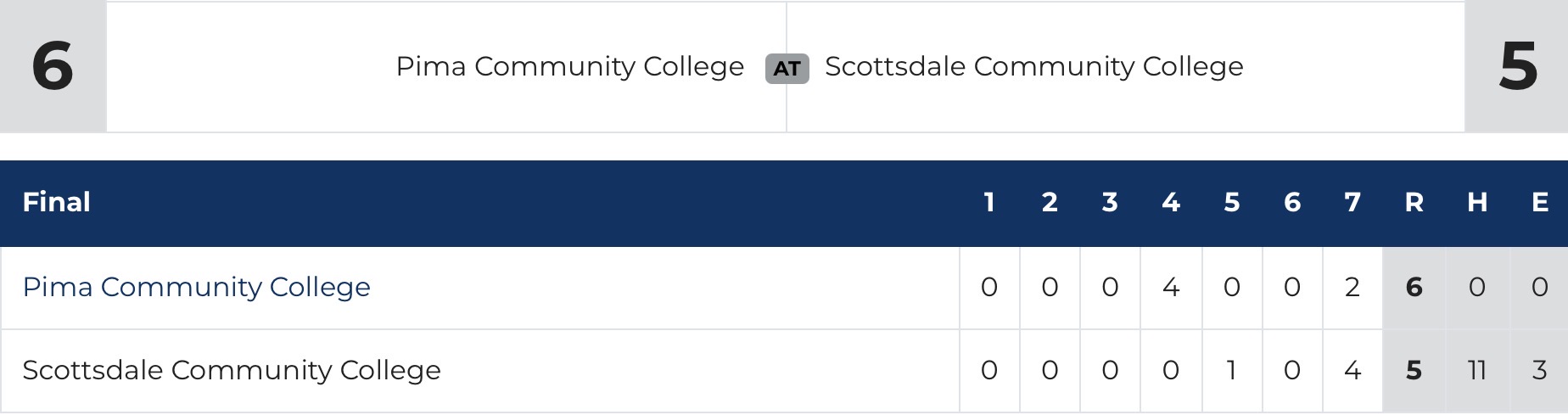
Task: Click Pima's bold runs total 6 in table
Action: (x=1414, y=288)
